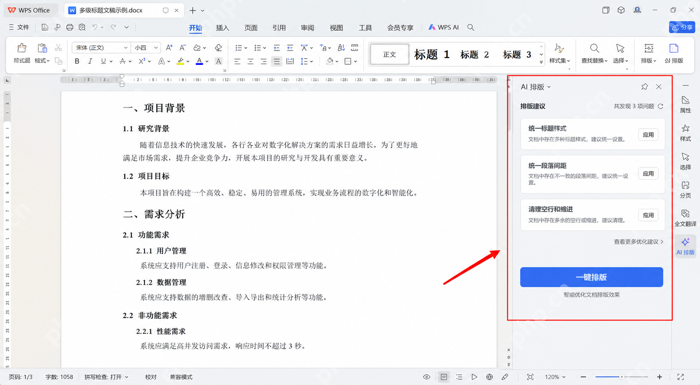700x385 pixels.
Task: Apply italic formatting
Action: coord(90,61)
